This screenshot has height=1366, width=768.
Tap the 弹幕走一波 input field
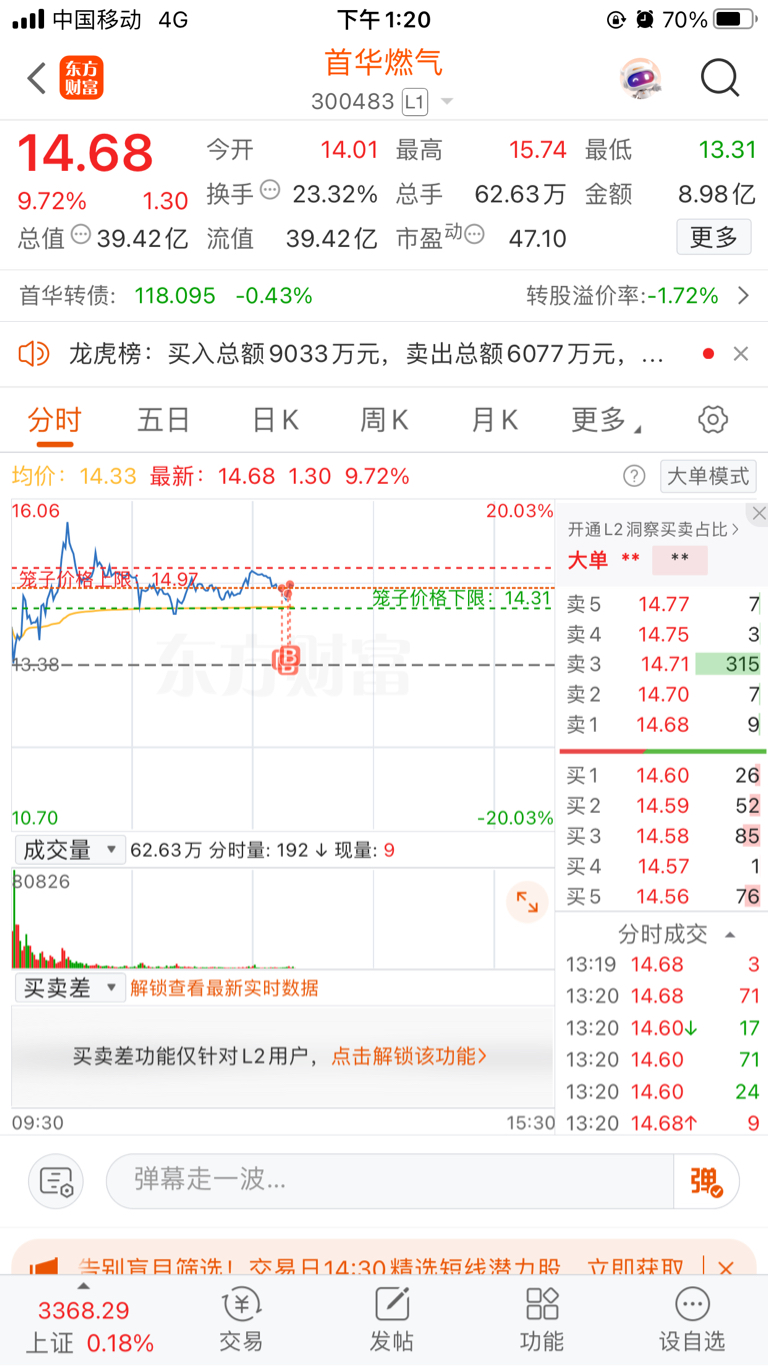(390, 1181)
